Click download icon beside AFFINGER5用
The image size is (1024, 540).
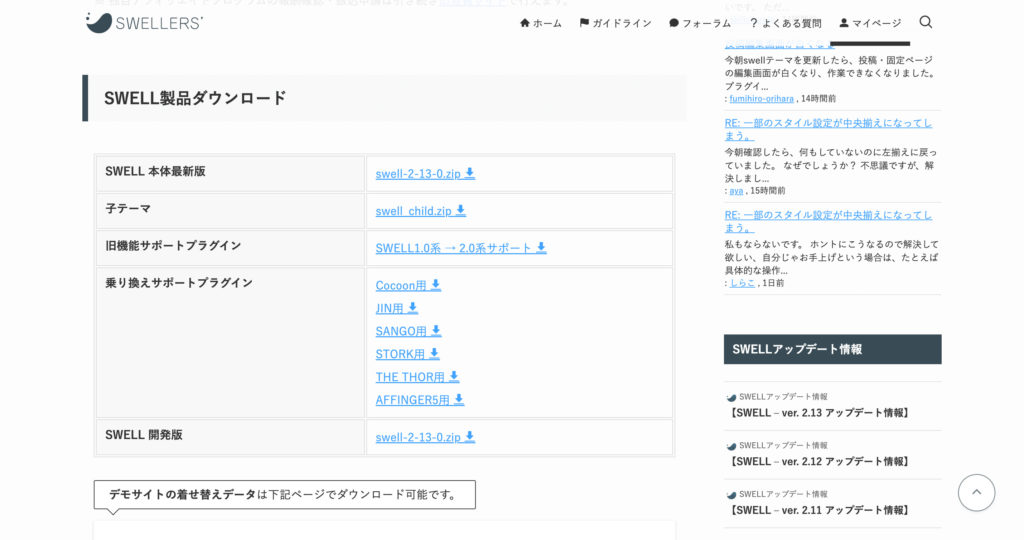coord(459,400)
